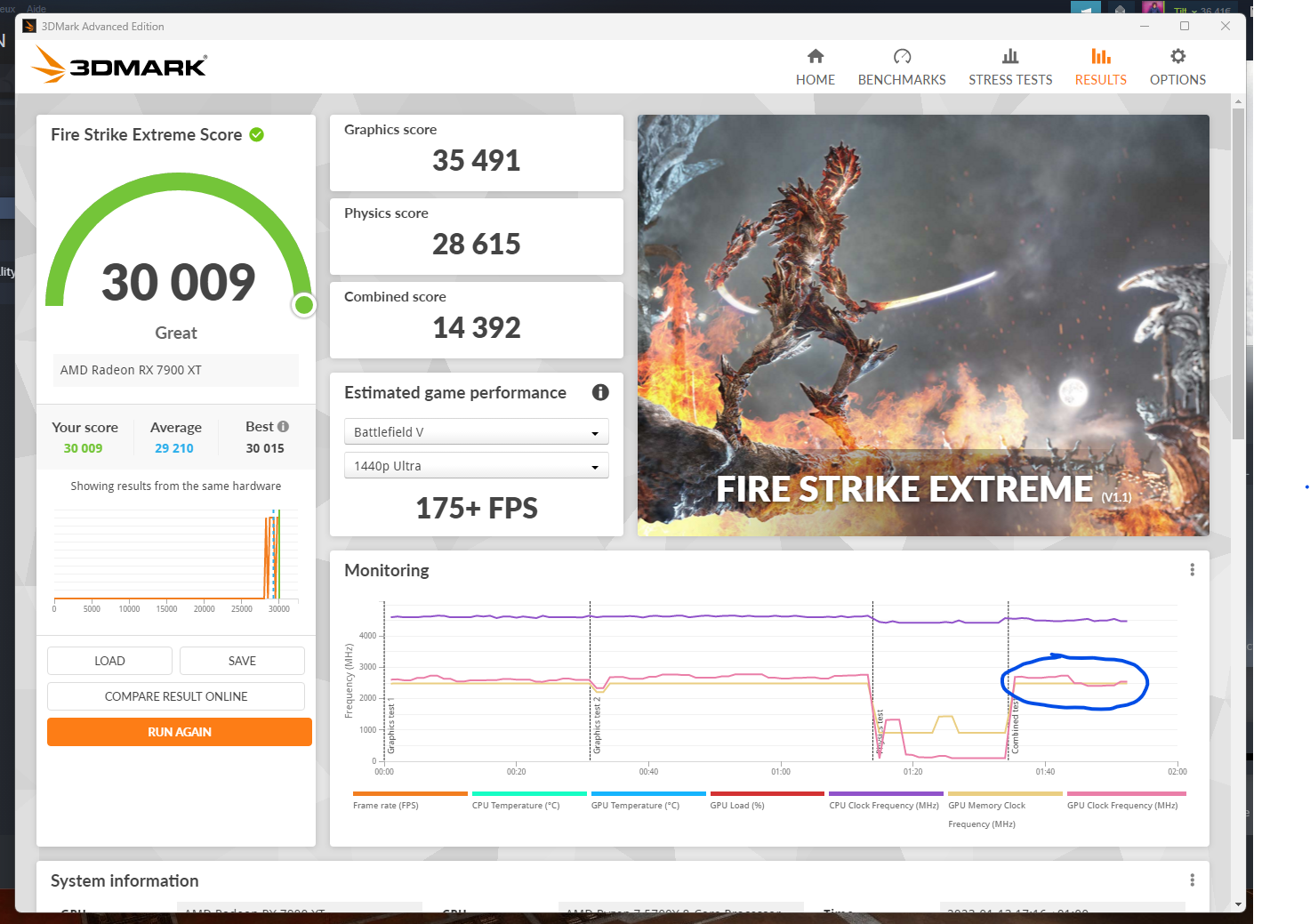Go to the HOME tab
Screen dimensions: 1310x924
(x=815, y=68)
